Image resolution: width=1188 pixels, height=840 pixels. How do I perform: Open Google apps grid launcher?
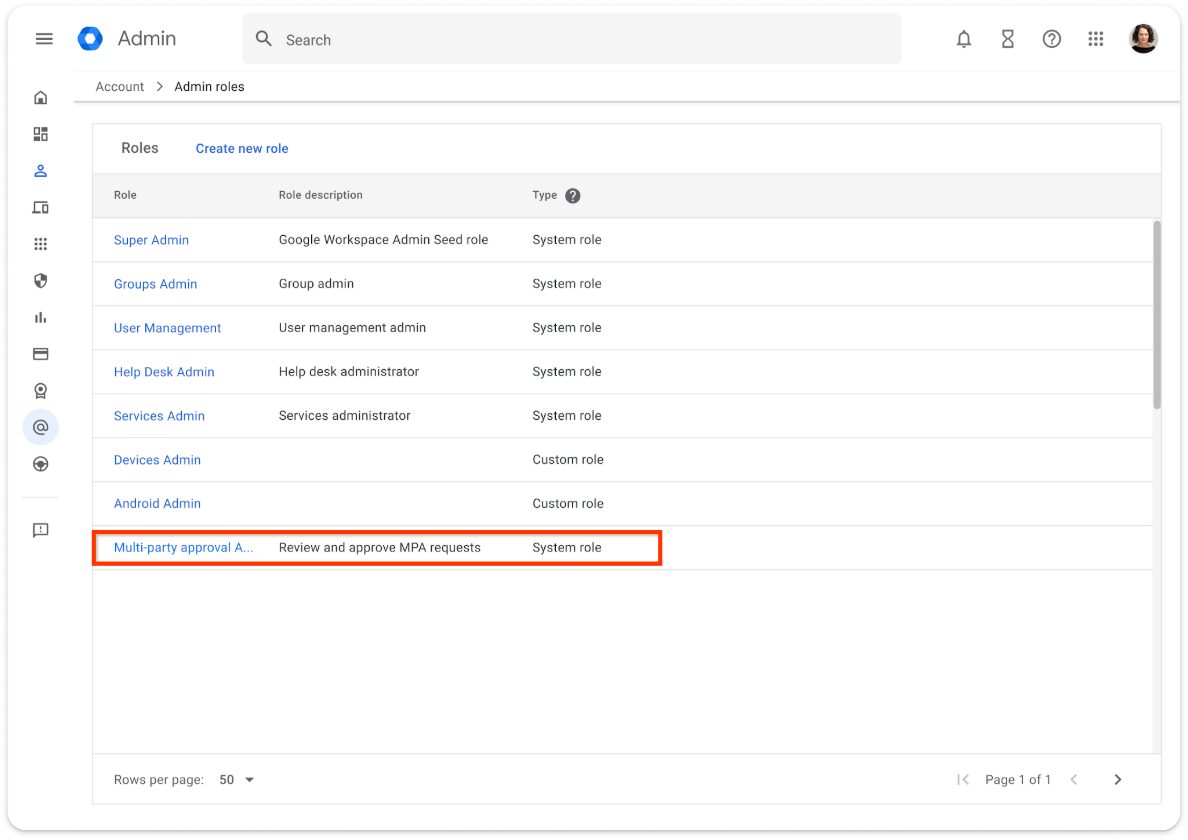click(x=1095, y=39)
